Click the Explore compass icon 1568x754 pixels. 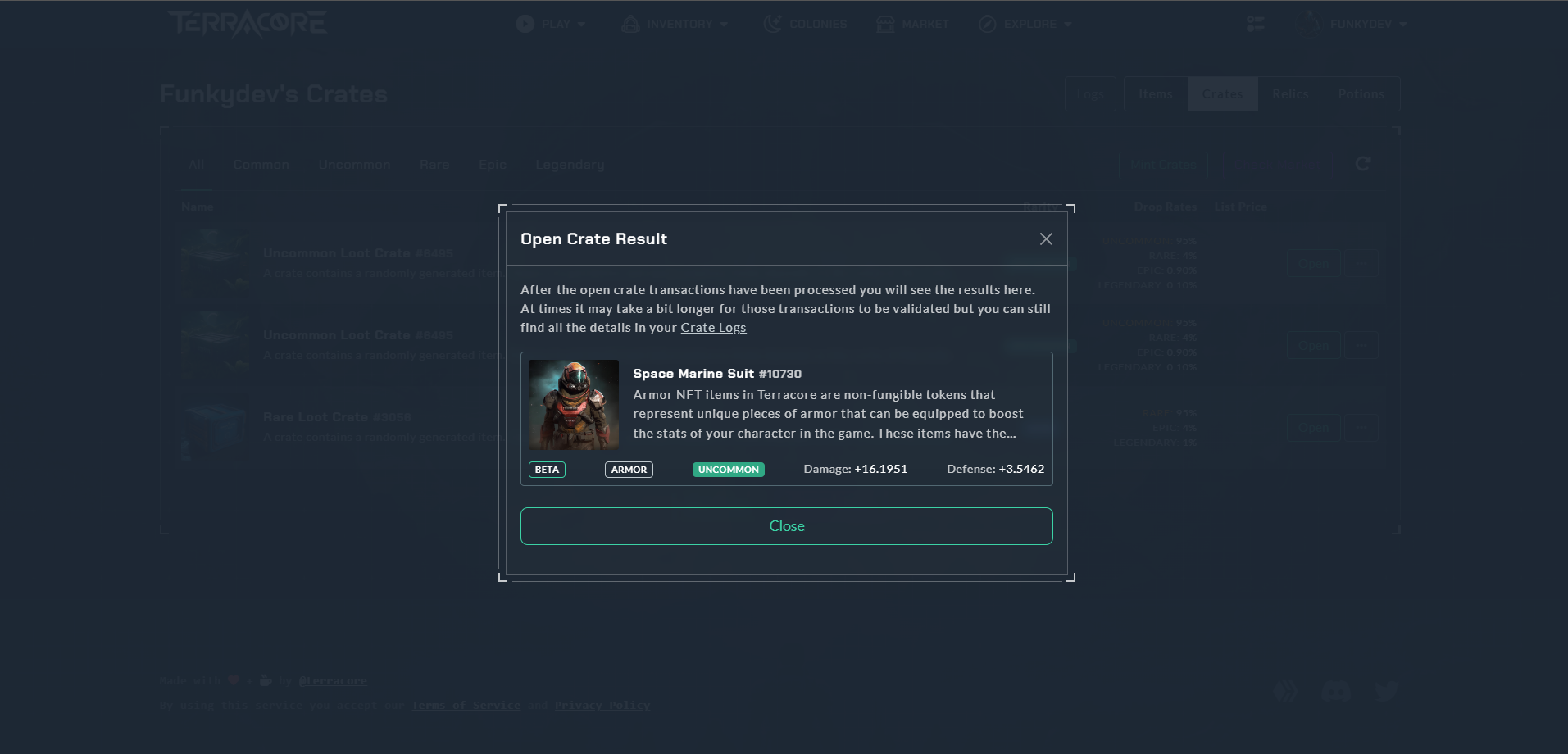click(988, 24)
